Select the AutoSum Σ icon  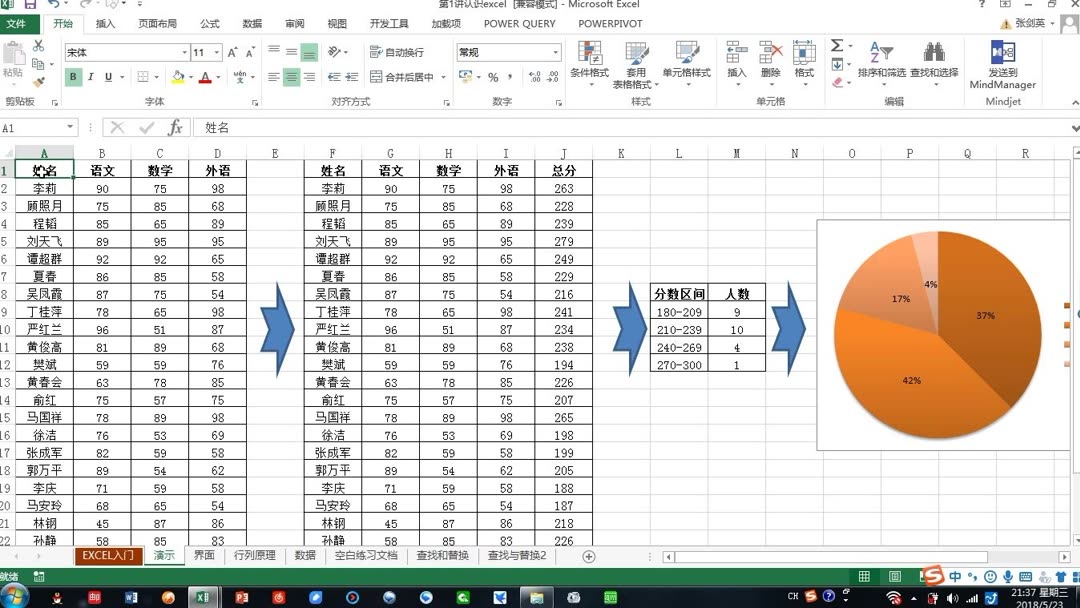click(837, 45)
